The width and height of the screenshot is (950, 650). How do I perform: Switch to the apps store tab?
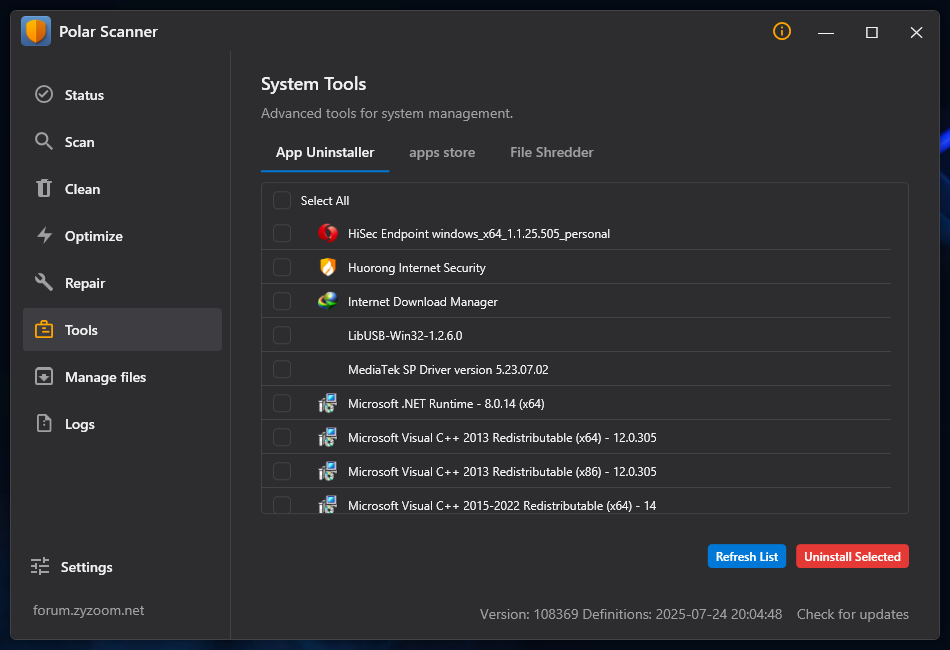coord(442,153)
